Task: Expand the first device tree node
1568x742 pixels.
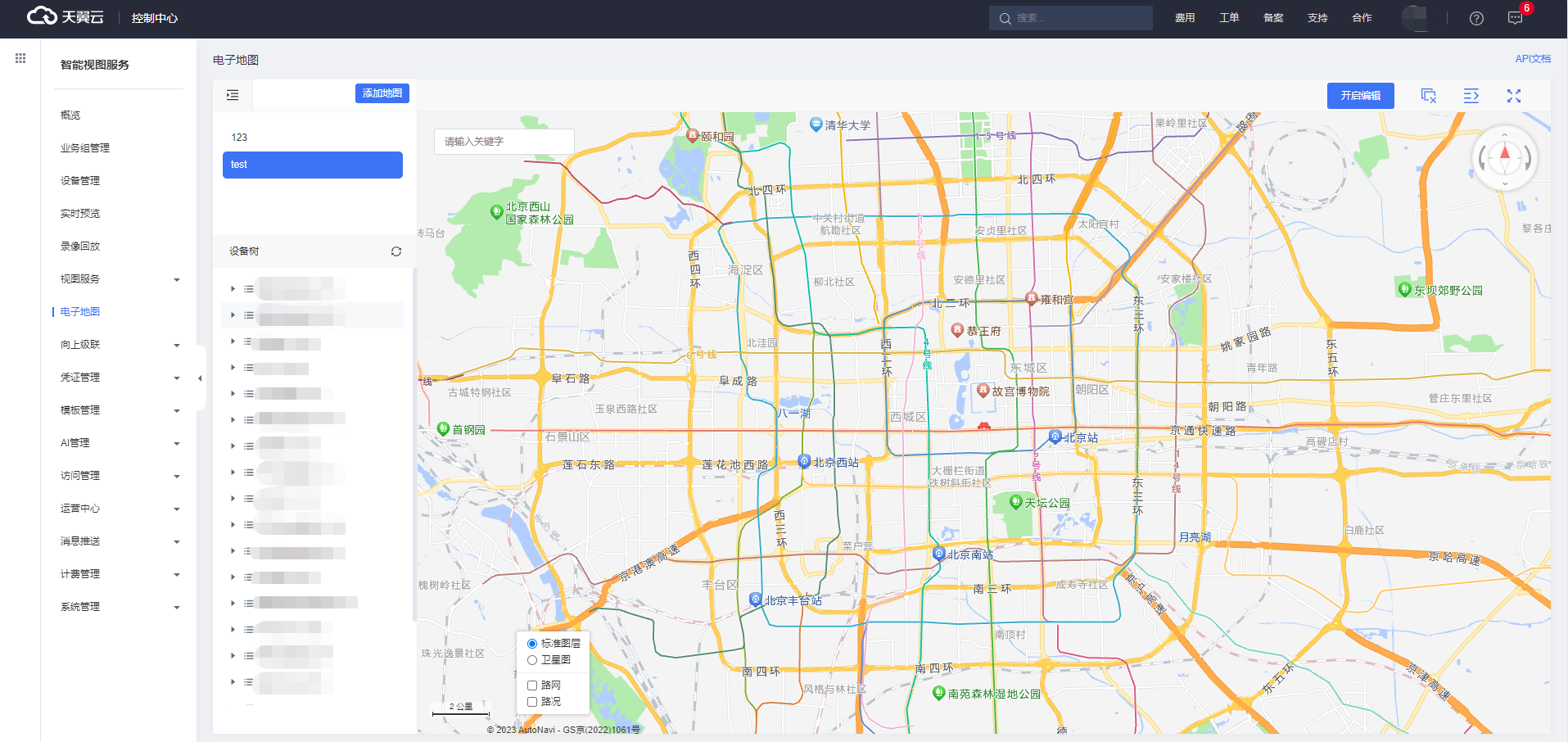Action: [x=233, y=289]
